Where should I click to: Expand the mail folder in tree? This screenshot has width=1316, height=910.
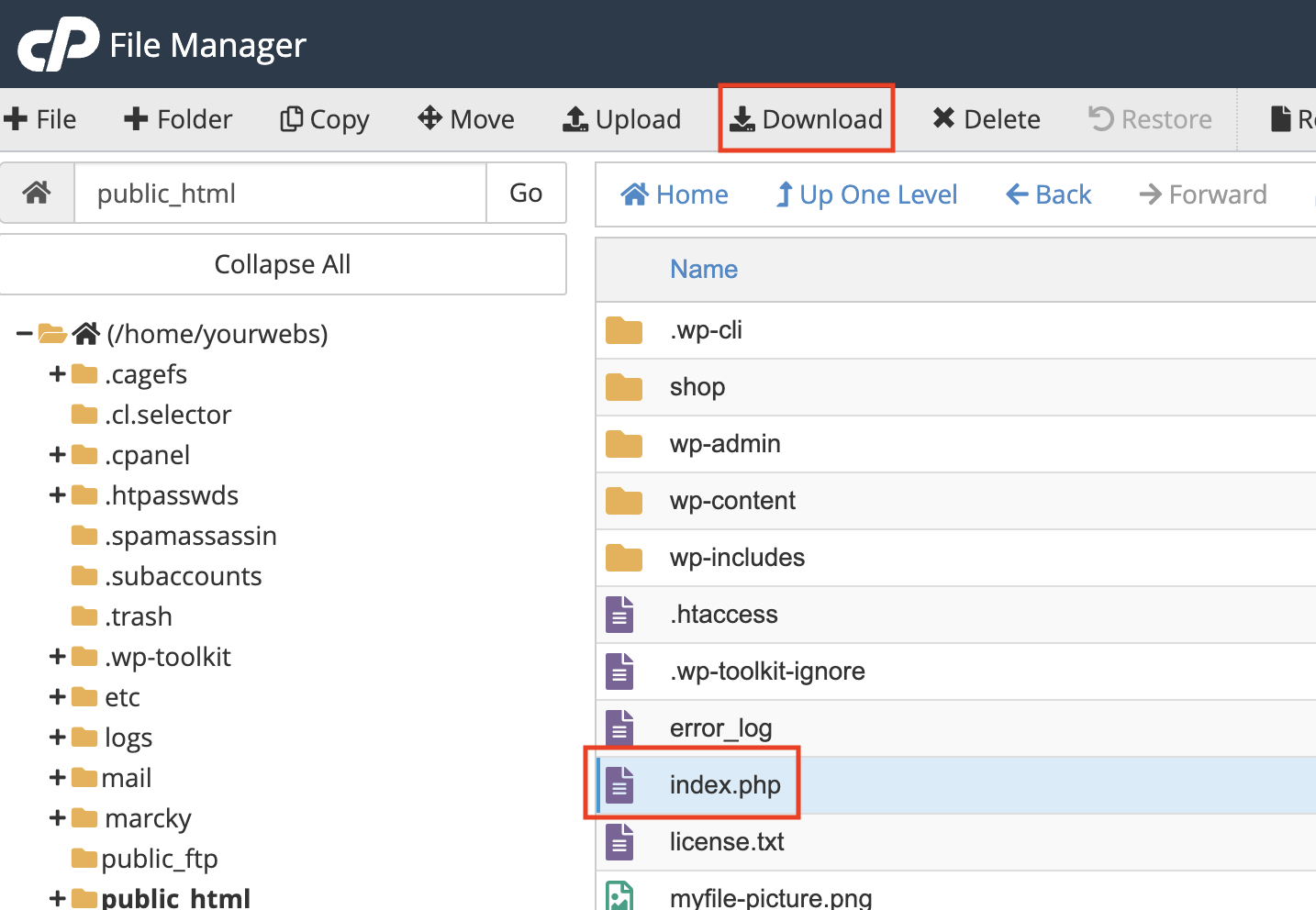tap(57, 778)
